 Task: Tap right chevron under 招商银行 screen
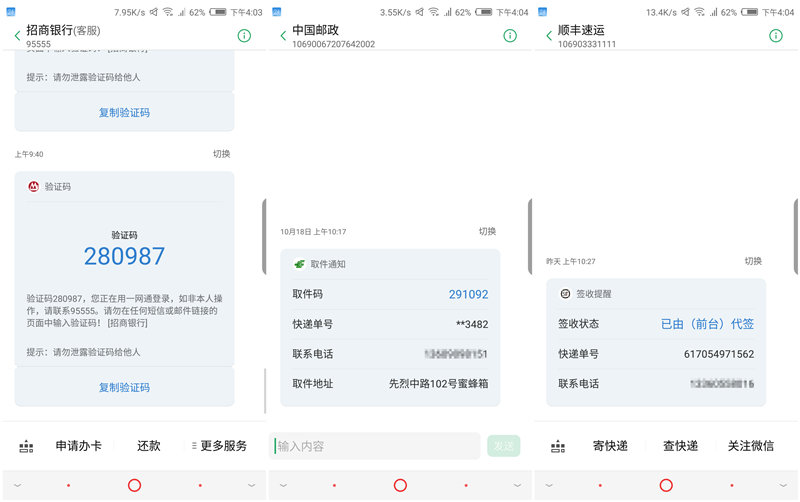coord(251,485)
